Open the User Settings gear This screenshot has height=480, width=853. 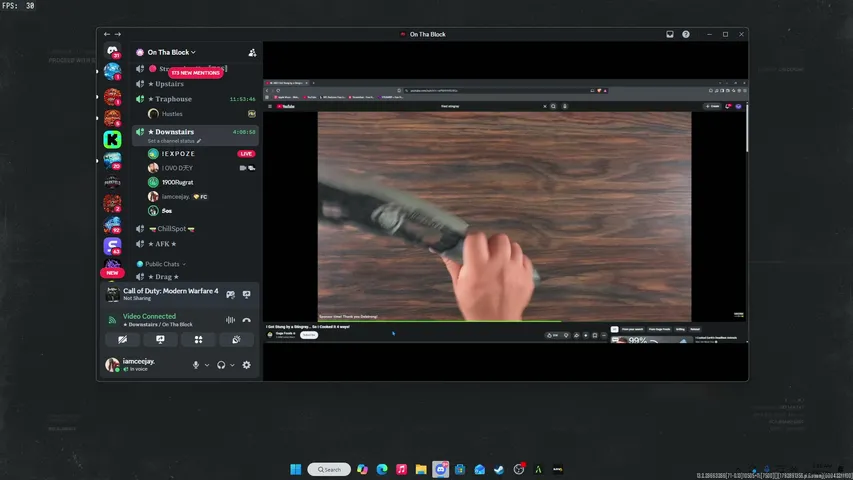[246, 365]
